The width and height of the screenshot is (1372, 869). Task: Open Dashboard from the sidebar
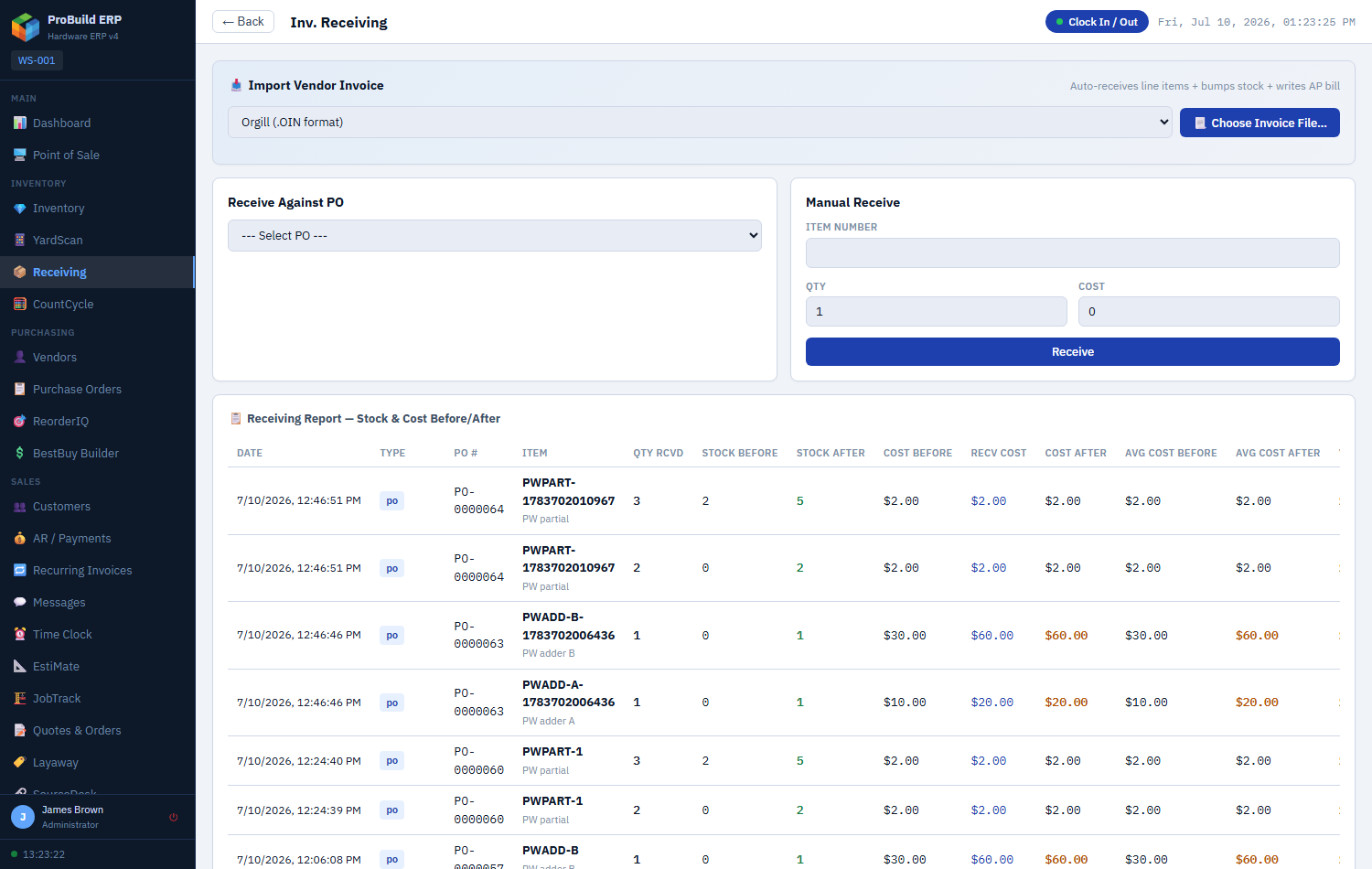coord(97,123)
